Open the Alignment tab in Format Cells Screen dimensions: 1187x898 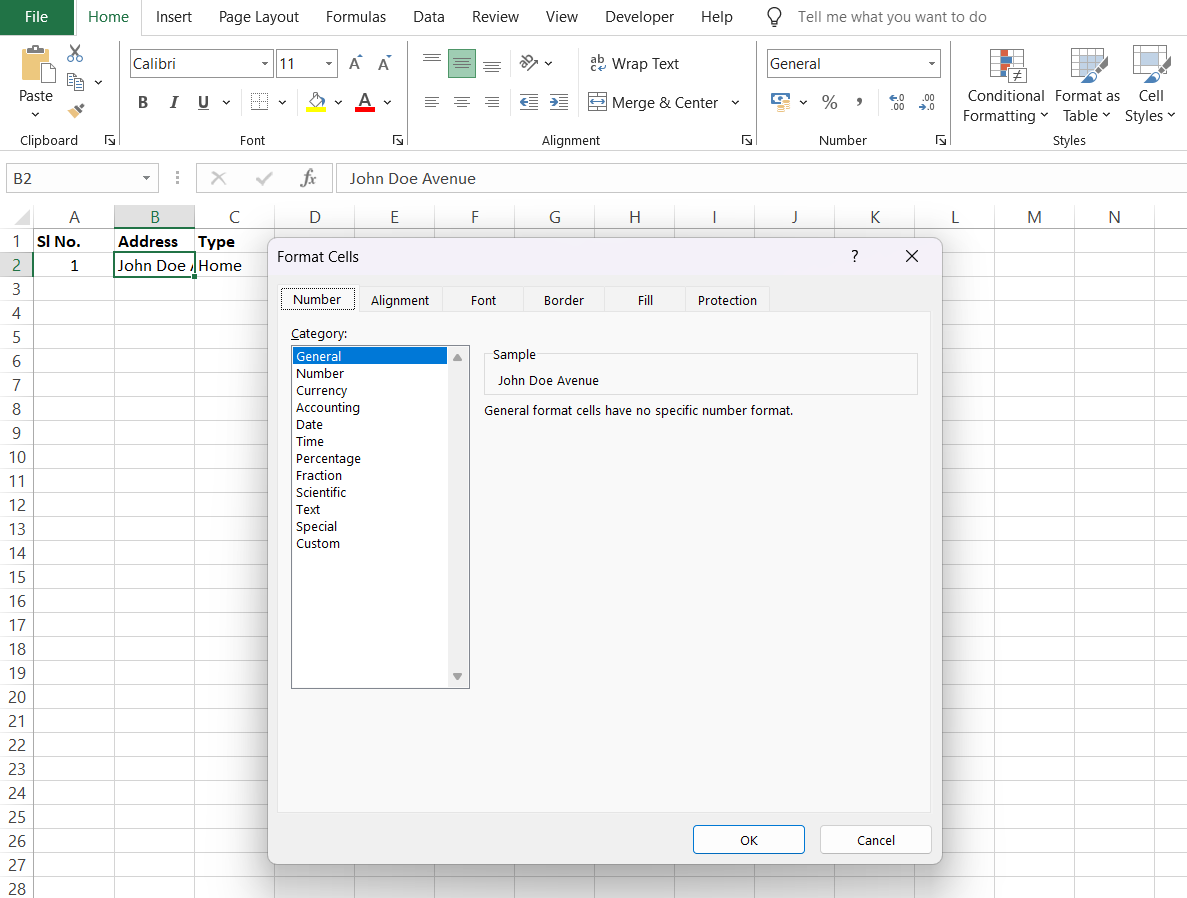click(x=400, y=301)
